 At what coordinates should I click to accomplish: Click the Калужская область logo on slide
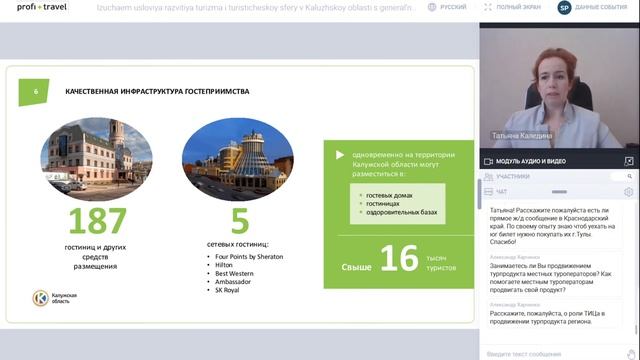click(x=55, y=298)
